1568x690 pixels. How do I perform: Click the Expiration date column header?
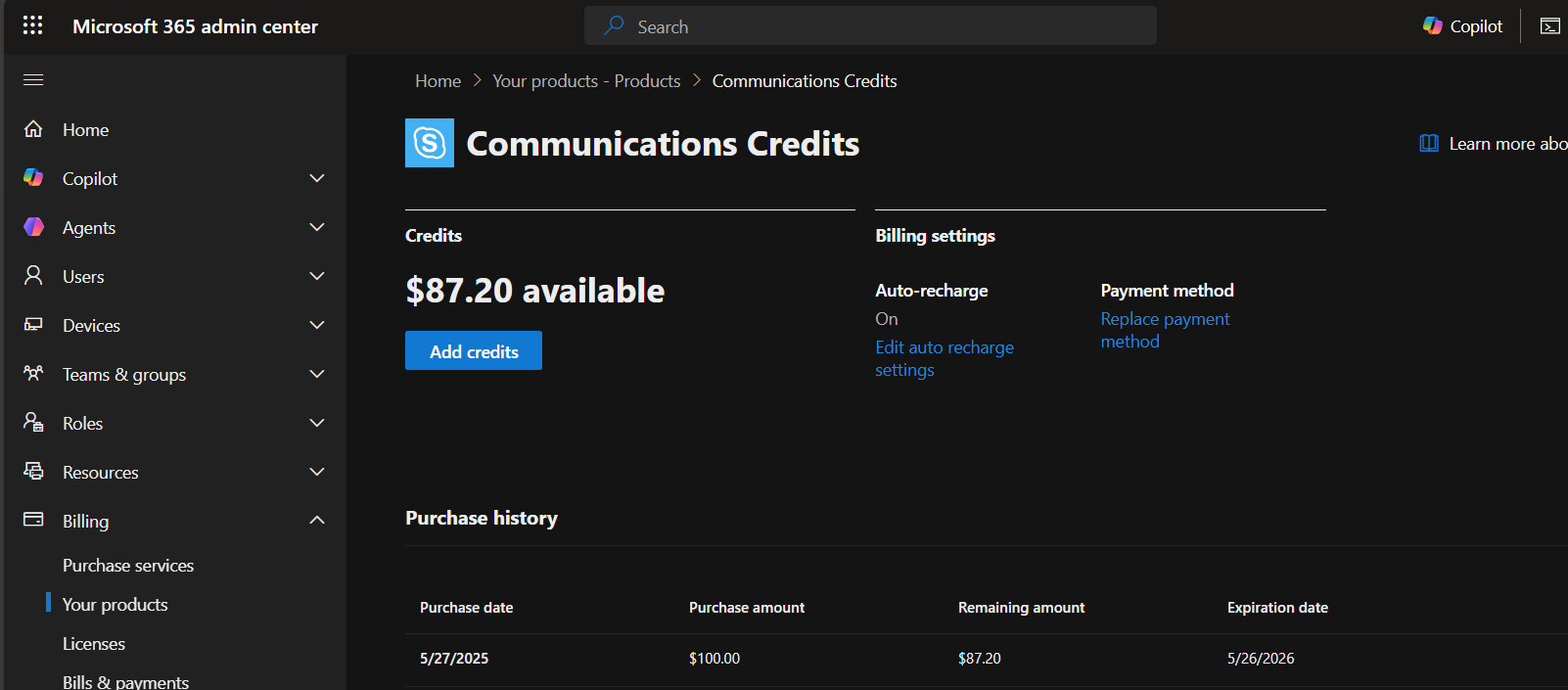click(1277, 608)
